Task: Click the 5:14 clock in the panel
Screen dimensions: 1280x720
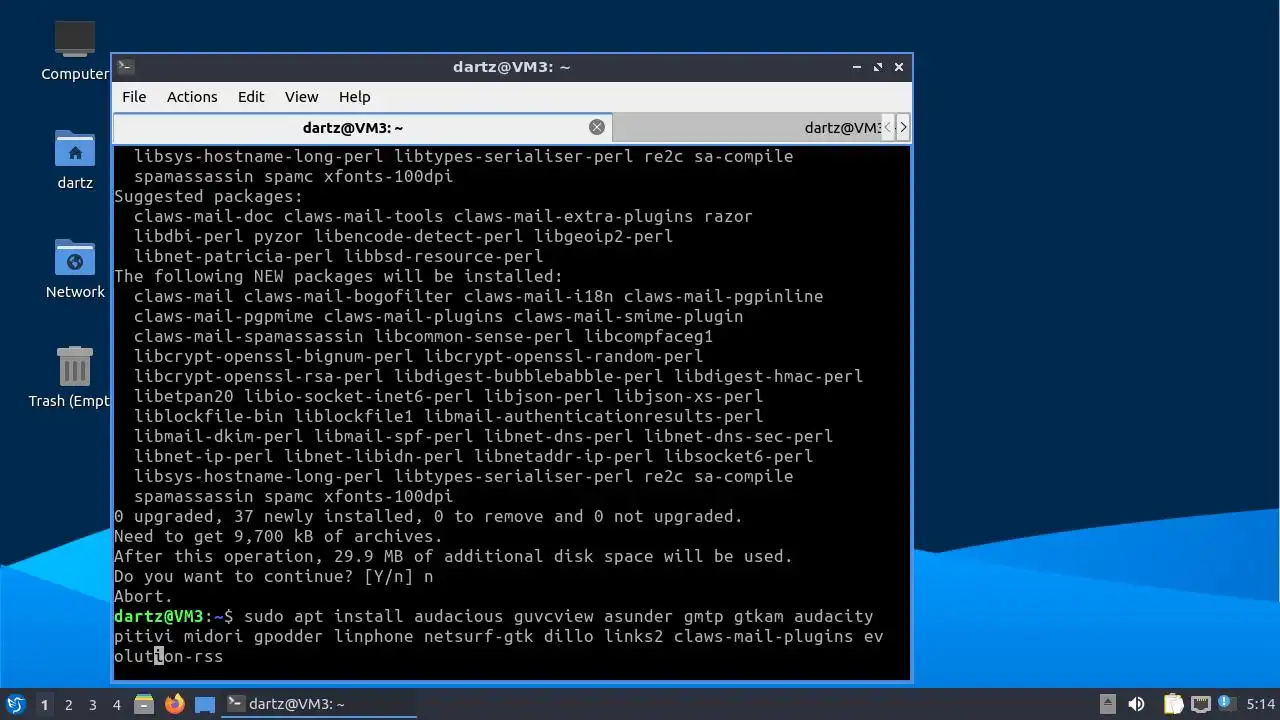Action: (1260, 704)
